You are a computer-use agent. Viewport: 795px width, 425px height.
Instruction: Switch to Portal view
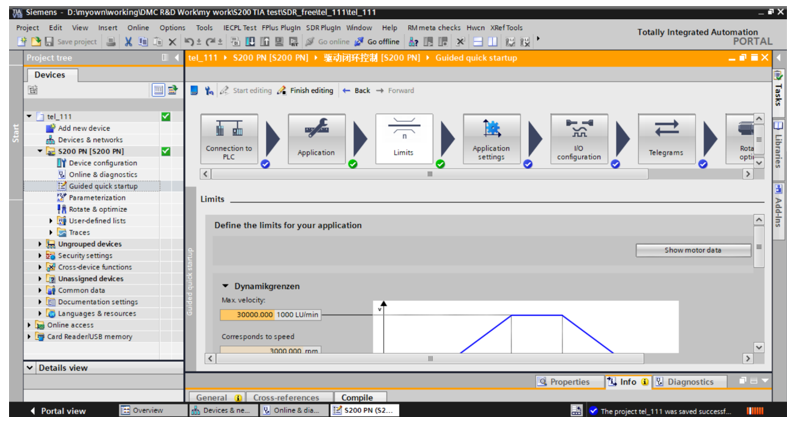pos(58,410)
